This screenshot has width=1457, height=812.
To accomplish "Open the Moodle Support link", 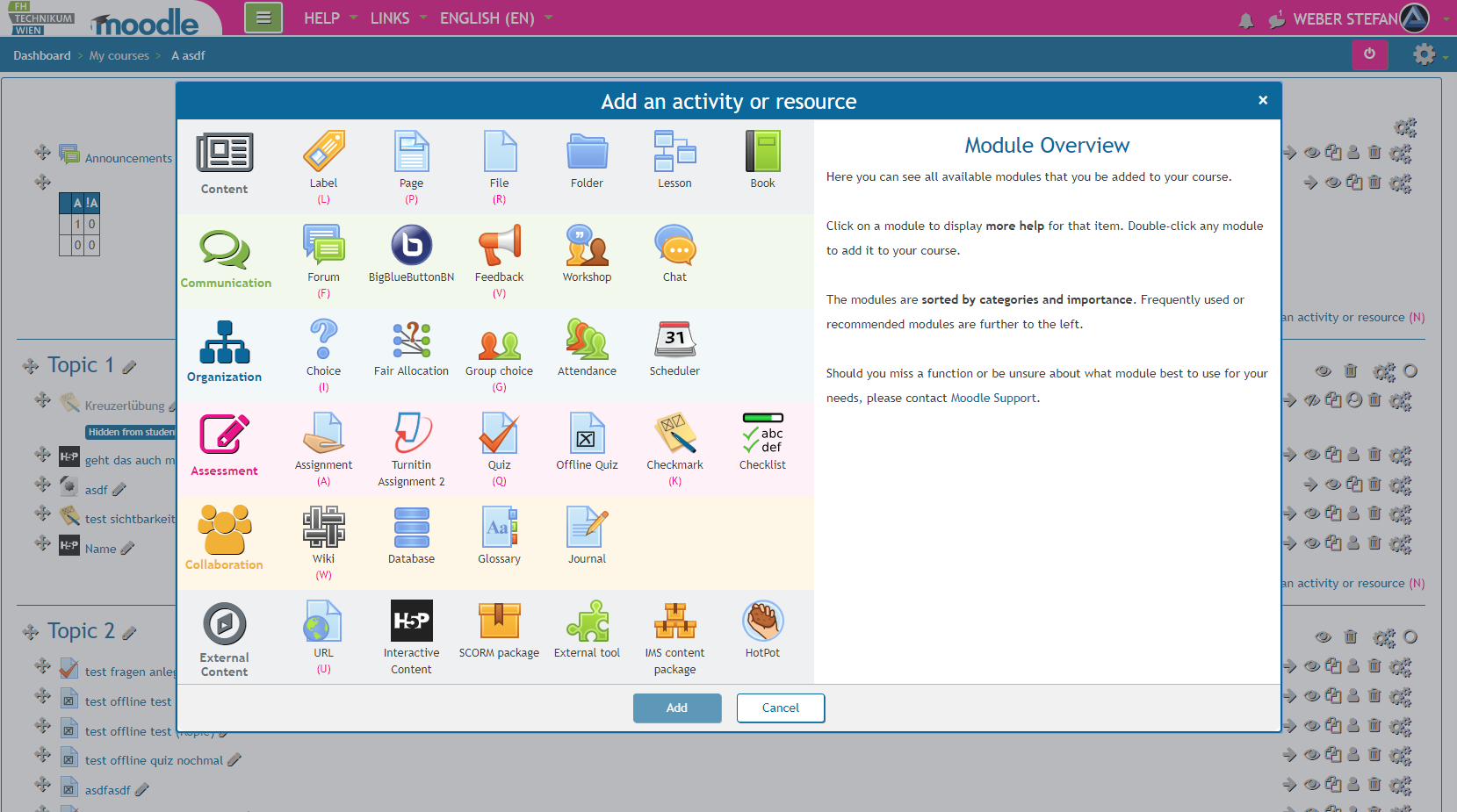I will pos(993,398).
